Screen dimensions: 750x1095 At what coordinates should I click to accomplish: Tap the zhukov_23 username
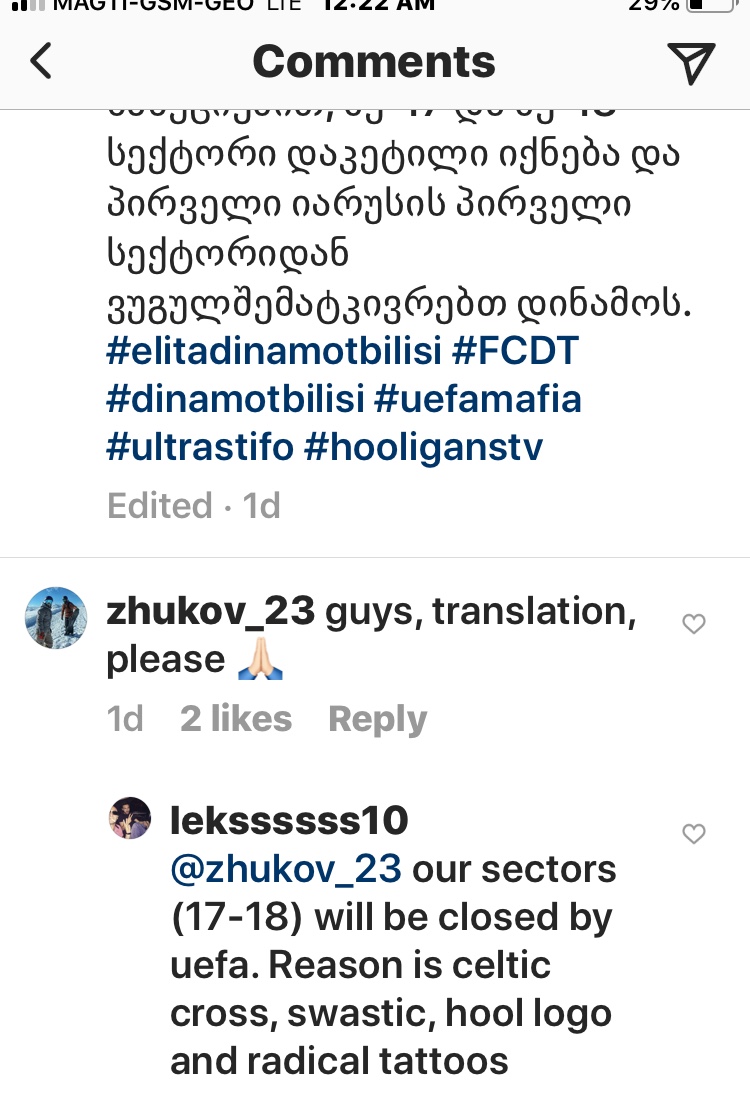211,611
